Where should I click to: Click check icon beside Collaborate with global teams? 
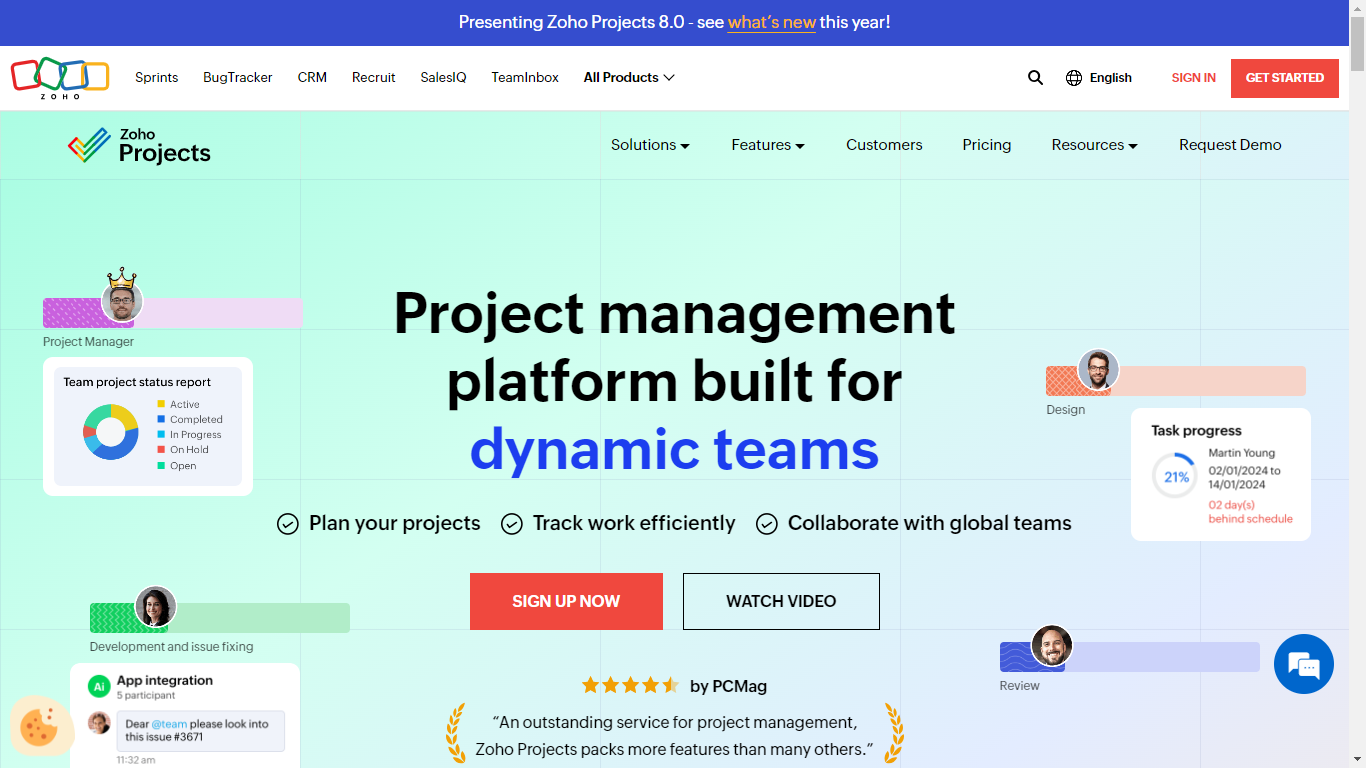(767, 524)
